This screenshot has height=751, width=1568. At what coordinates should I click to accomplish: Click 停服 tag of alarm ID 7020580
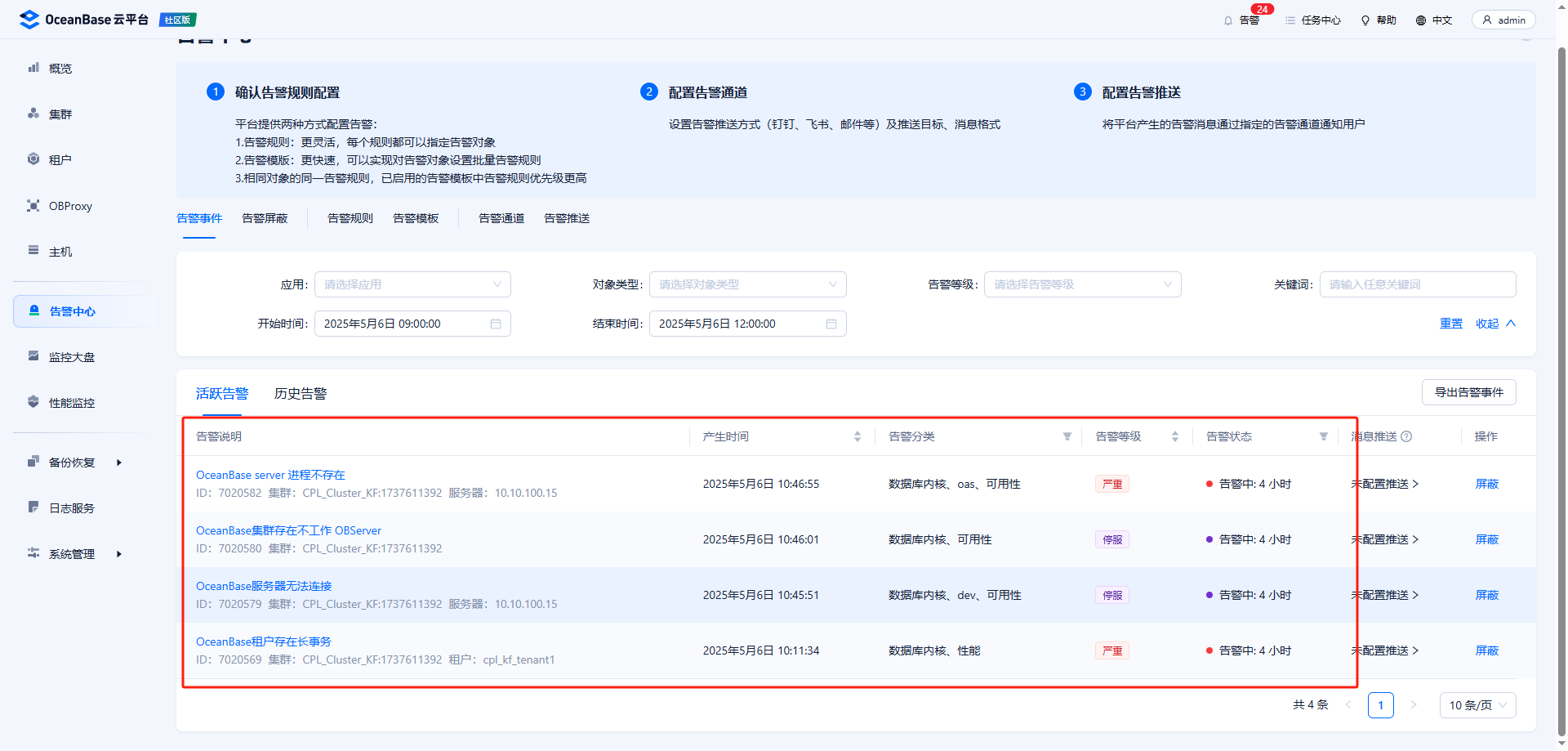1112,539
